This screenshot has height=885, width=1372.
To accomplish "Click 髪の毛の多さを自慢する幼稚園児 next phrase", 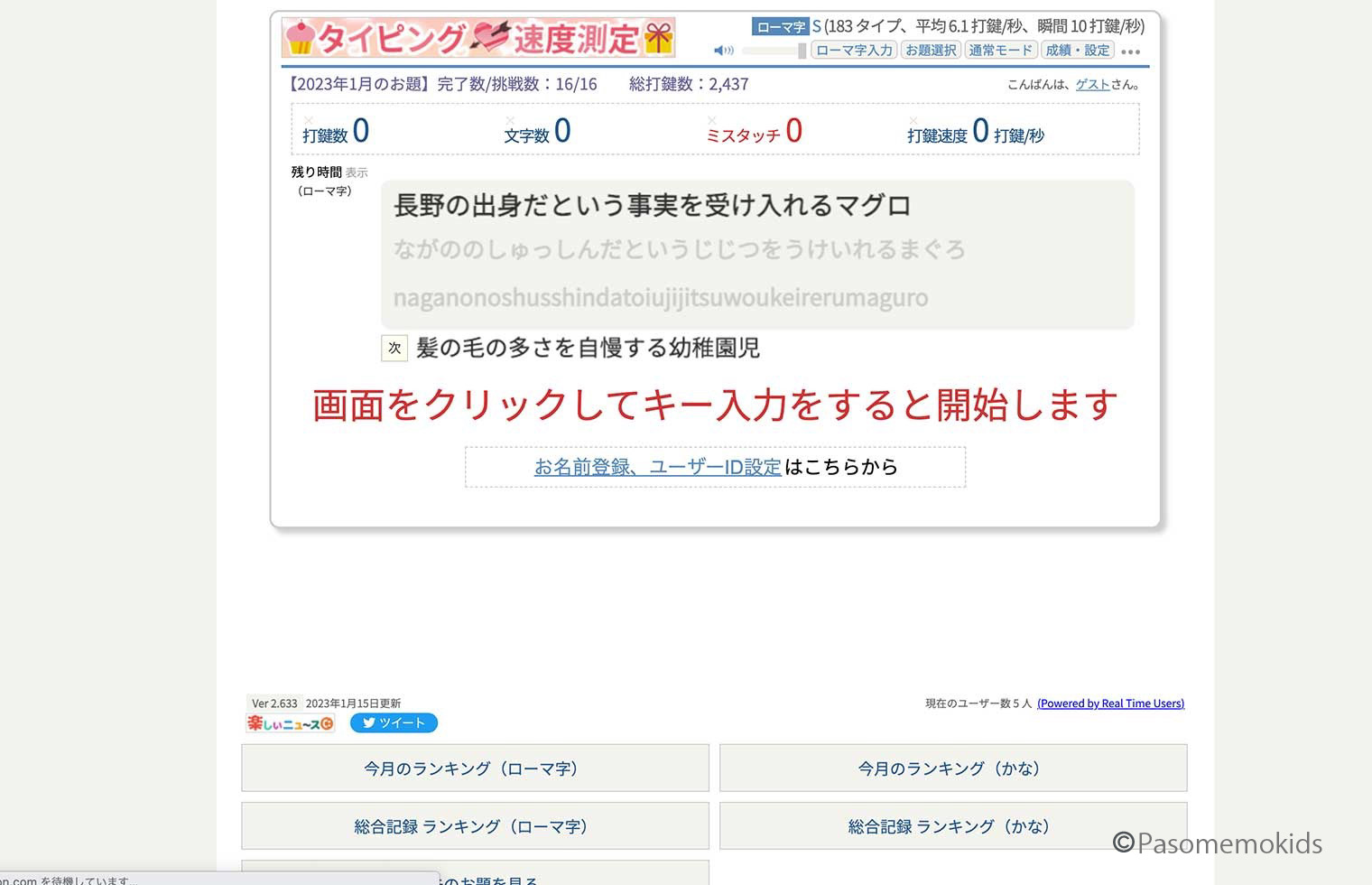I will pyautogui.click(x=589, y=348).
